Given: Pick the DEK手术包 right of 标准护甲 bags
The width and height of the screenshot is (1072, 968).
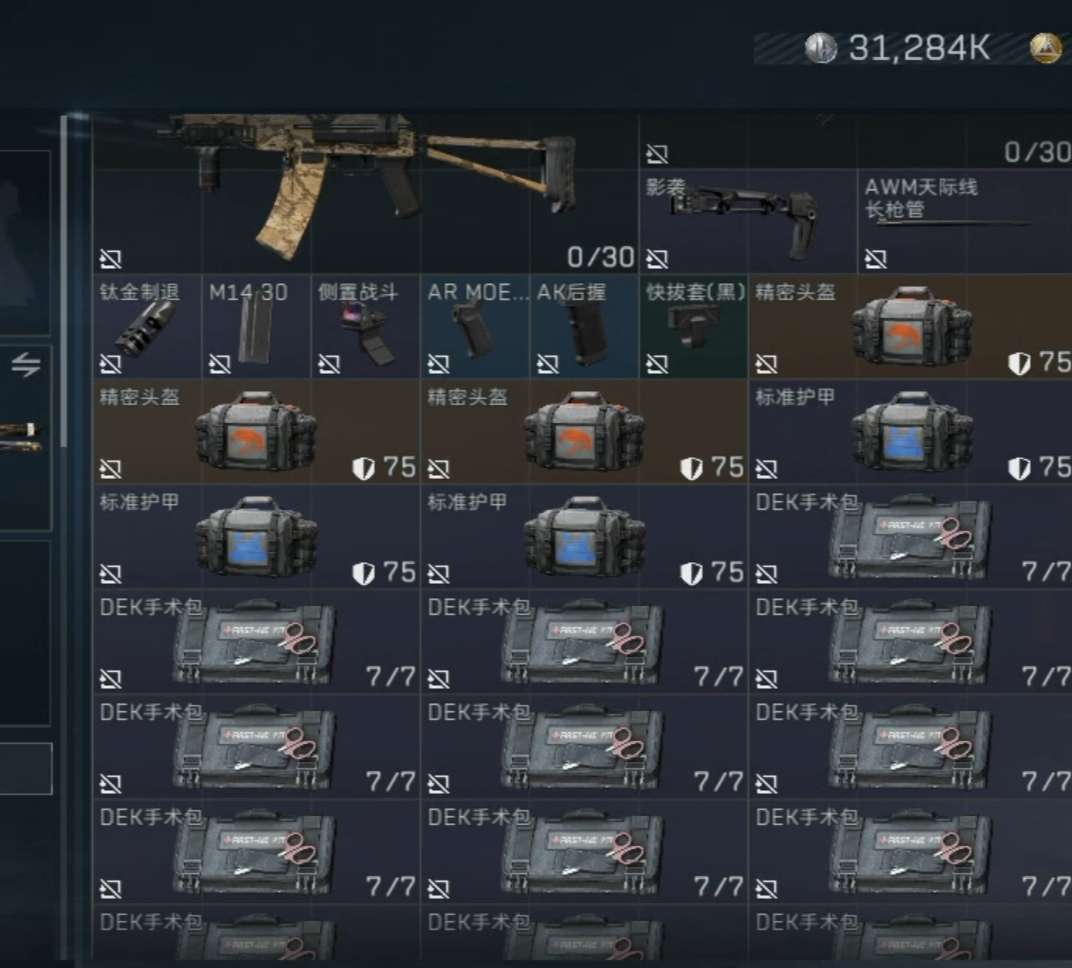Looking at the screenshot, I should [x=911, y=537].
